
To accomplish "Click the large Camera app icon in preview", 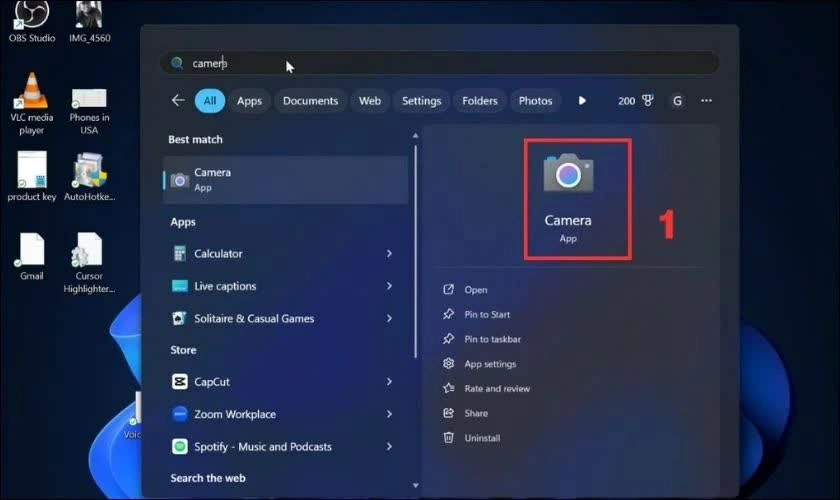I will coord(568,173).
